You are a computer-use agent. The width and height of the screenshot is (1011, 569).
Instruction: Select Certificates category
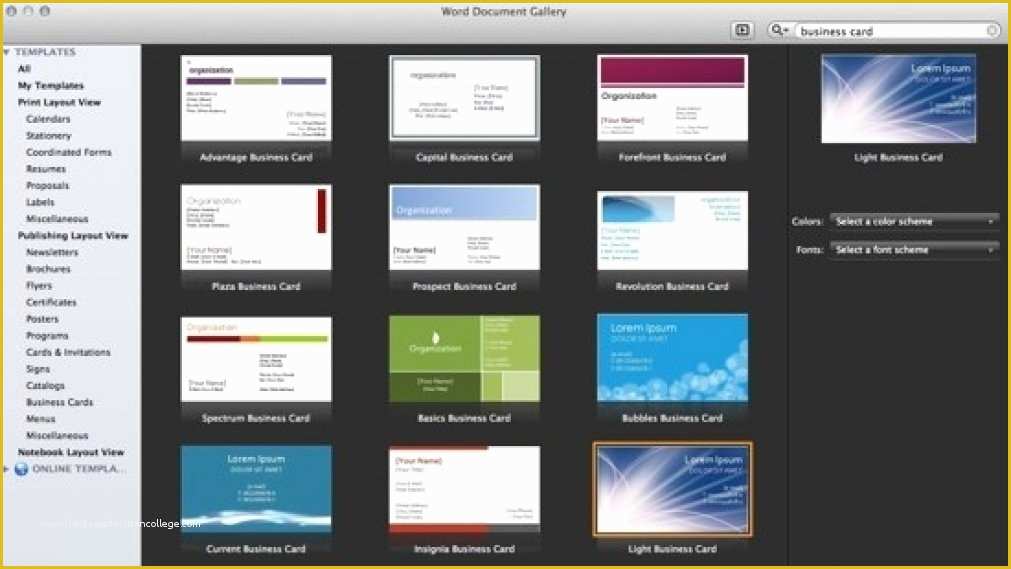point(51,303)
